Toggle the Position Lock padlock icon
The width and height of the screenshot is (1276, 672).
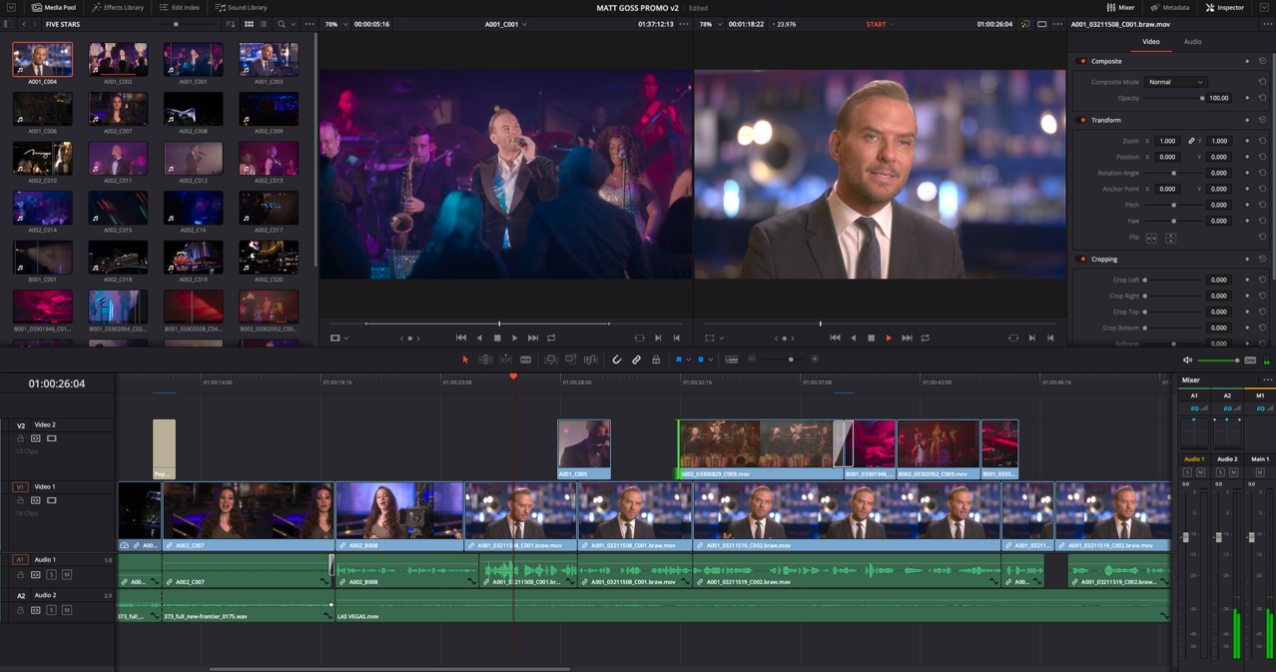click(x=656, y=359)
